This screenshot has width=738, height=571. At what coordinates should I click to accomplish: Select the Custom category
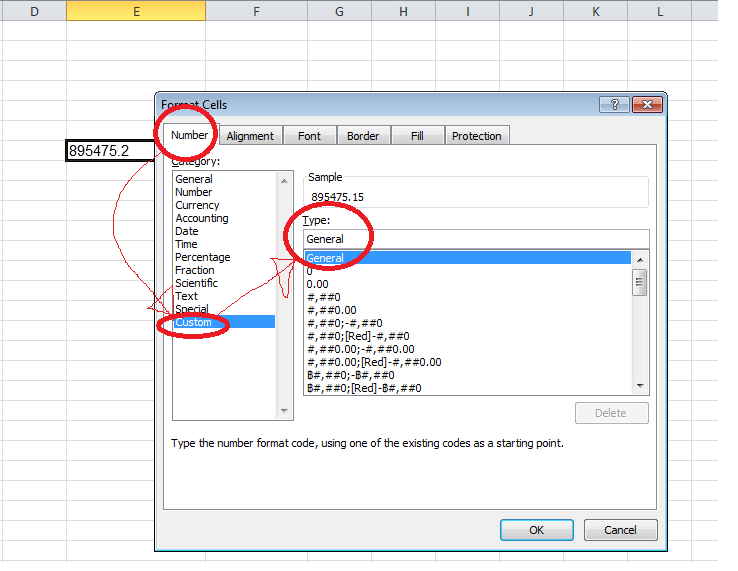(x=225, y=322)
